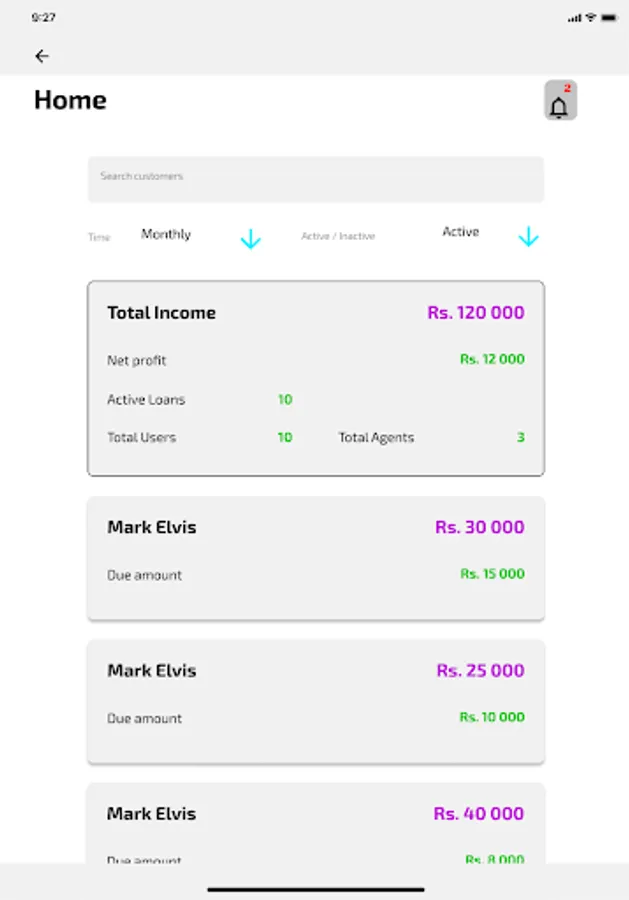Screen dimensions: 629x900
Task: Select the first Mark Elvis customer card
Action: 315,557
